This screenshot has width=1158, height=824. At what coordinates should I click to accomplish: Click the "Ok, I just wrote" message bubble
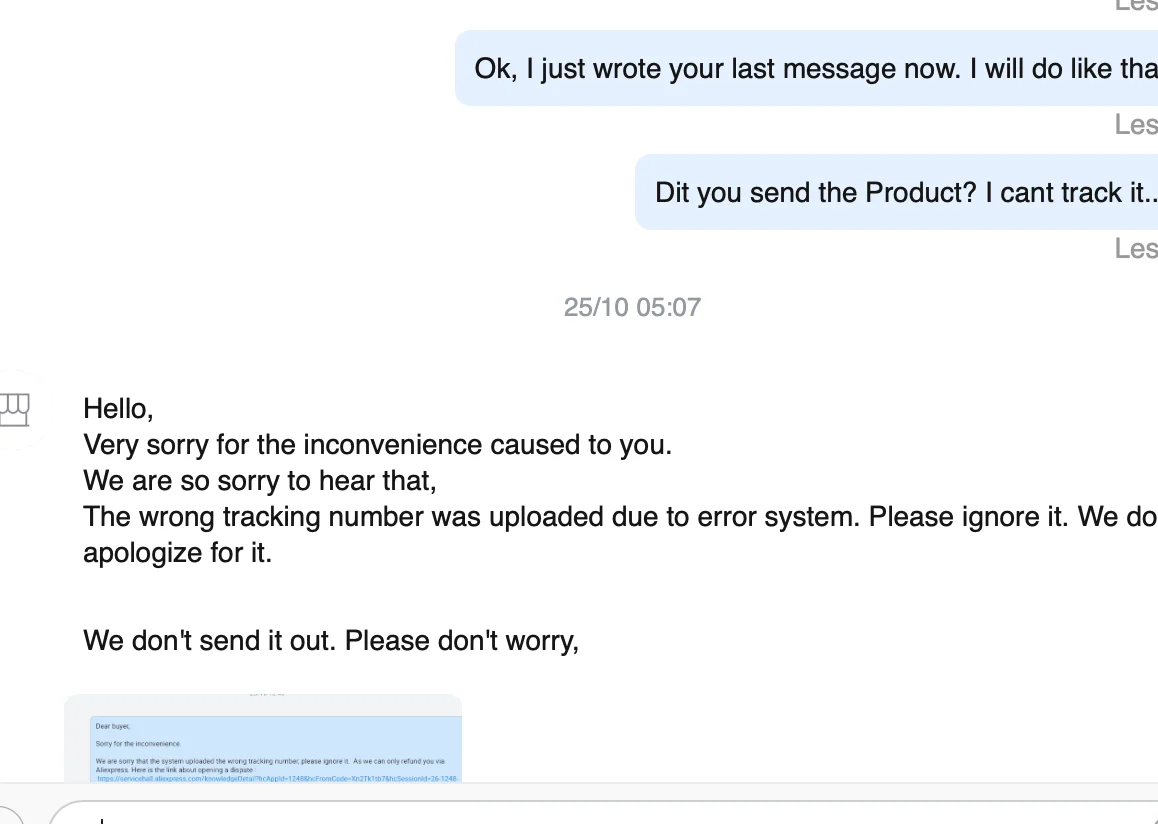tap(806, 69)
